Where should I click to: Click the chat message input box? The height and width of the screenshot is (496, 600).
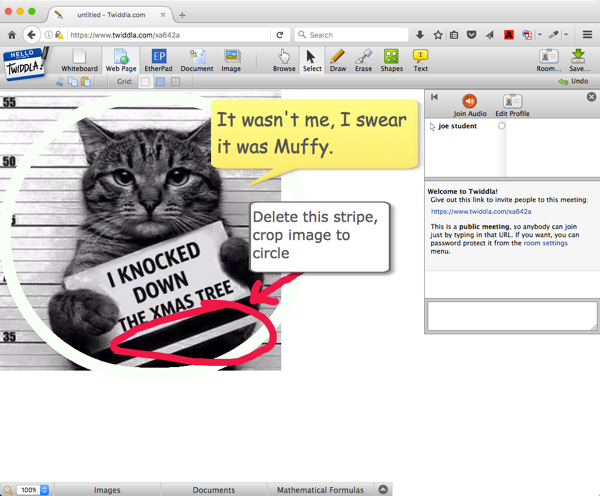pos(512,316)
